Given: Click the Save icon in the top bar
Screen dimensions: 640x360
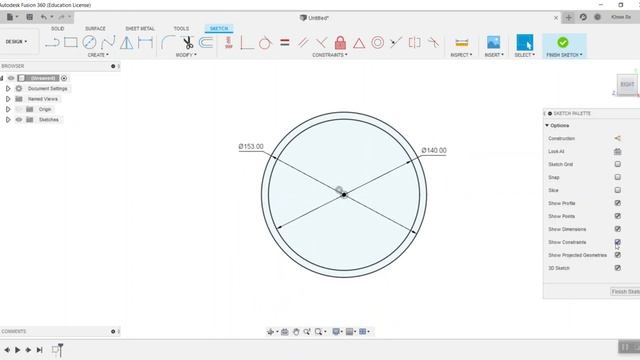Looking at the screenshot, I should click(29, 17).
